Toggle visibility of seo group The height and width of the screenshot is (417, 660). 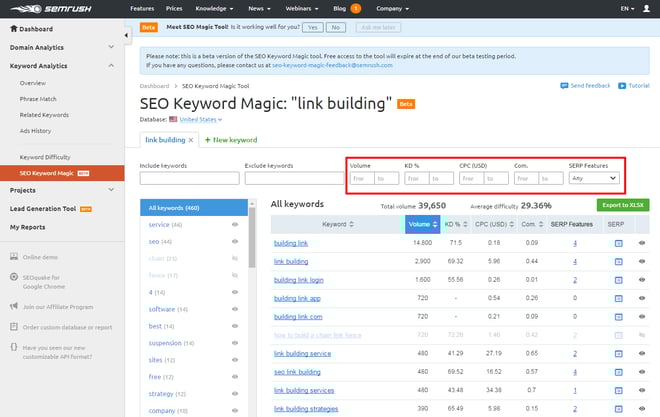(x=235, y=242)
